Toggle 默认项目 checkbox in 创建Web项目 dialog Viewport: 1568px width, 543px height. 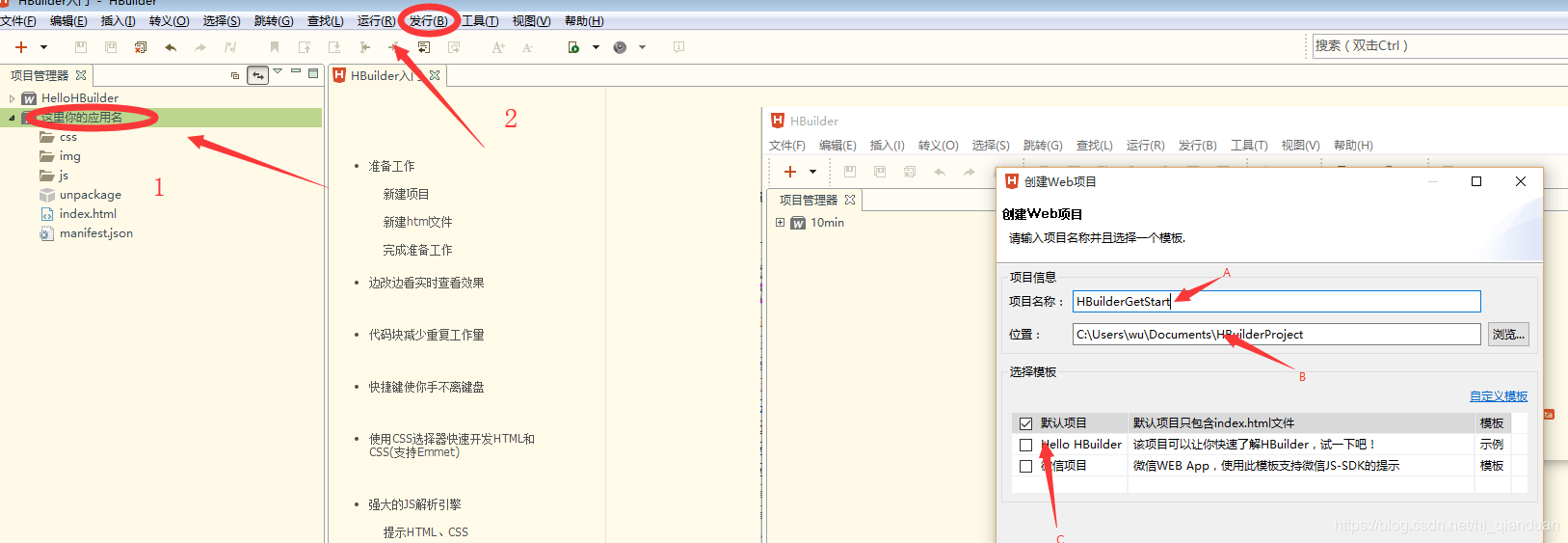coord(1025,423)
